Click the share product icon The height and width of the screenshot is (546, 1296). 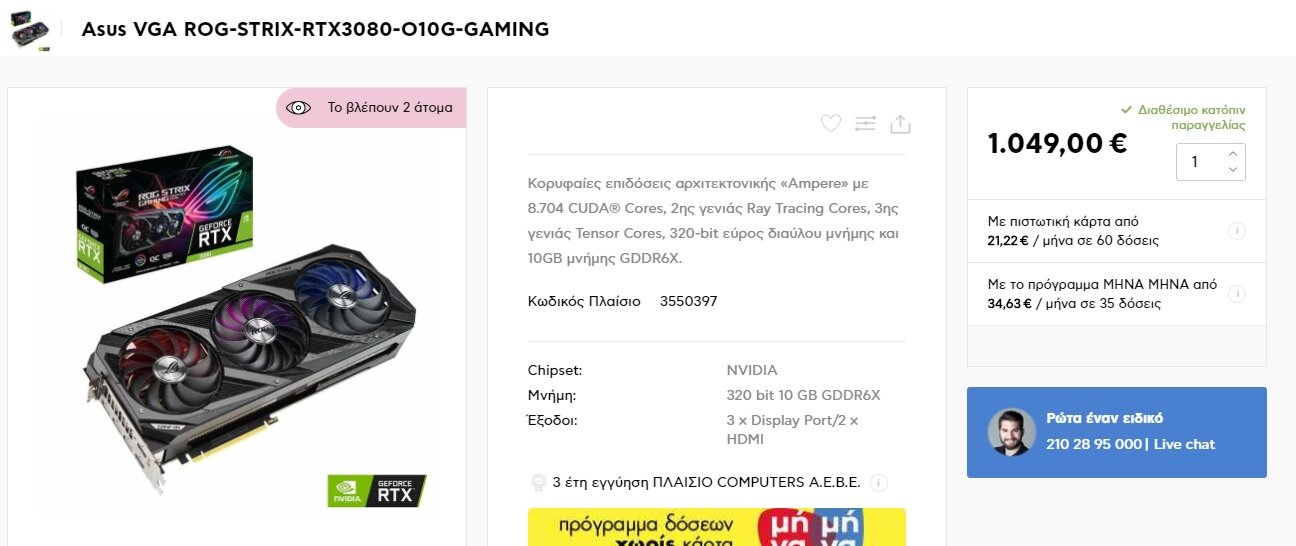pyautogui.click(x=900, y=123)
